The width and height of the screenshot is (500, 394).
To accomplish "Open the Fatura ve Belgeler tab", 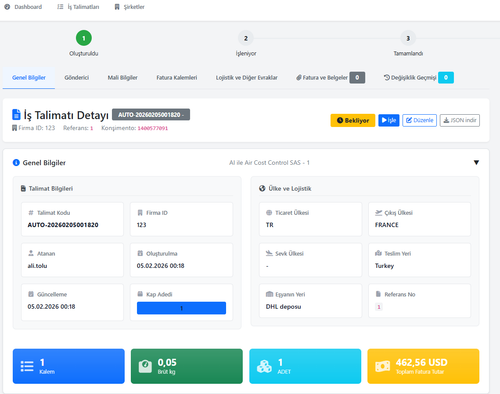I will point(330,78).
